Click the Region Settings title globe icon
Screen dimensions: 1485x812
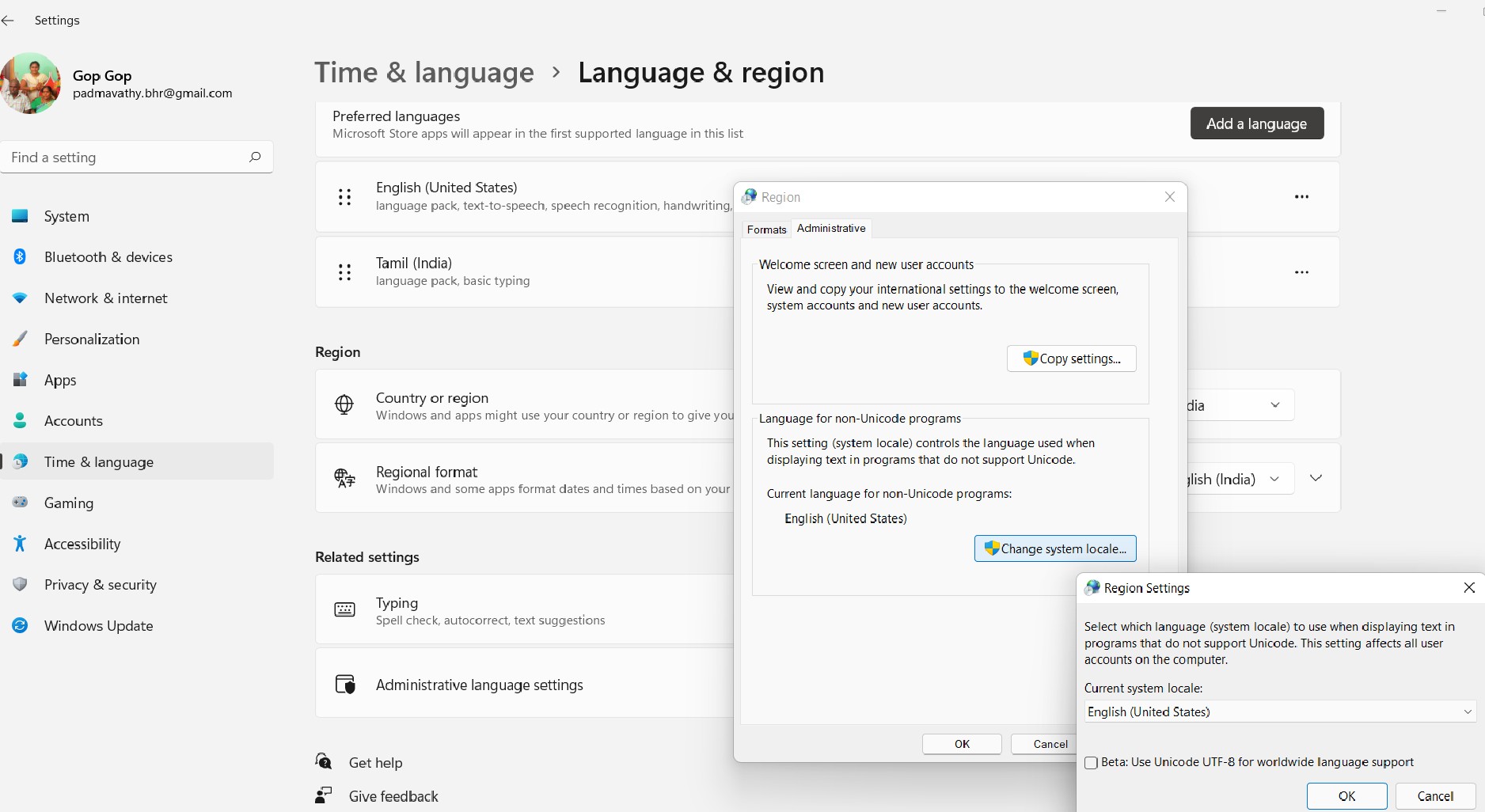click(x=1092, y=587)
